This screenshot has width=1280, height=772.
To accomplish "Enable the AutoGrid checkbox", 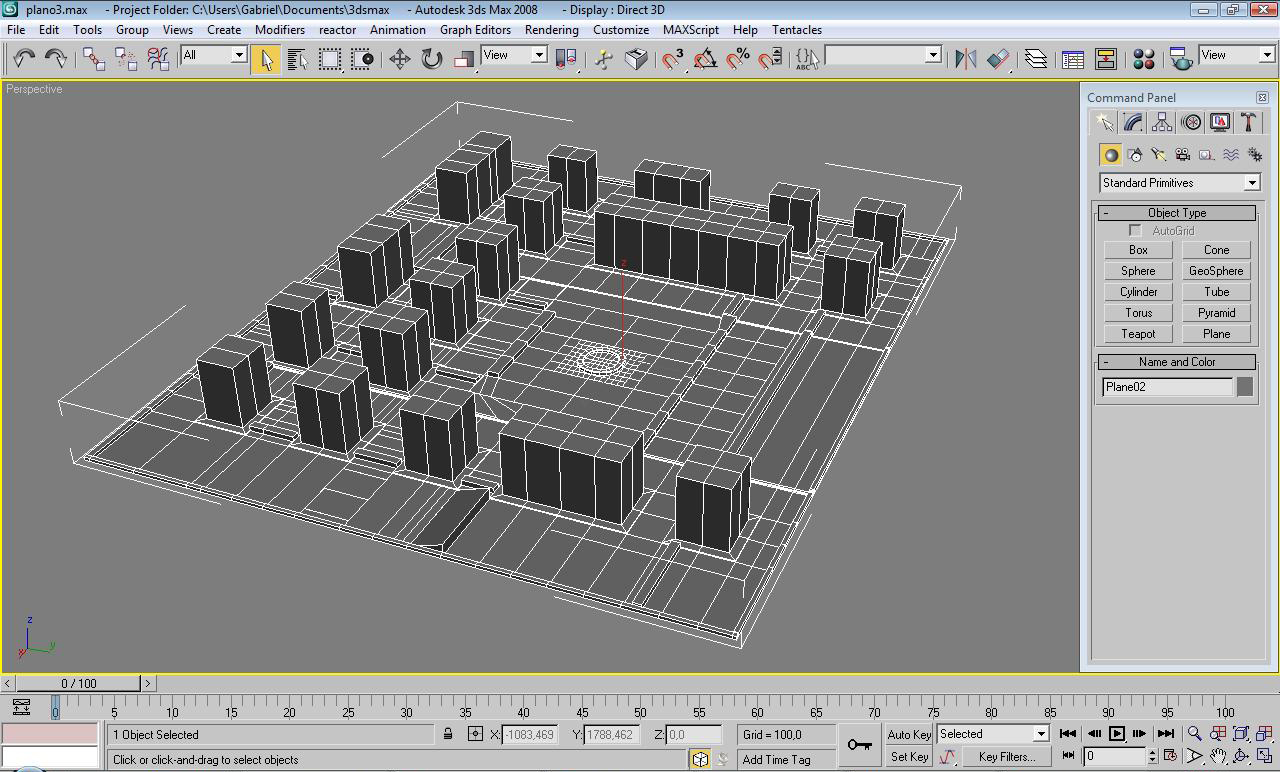I will [1135, 231].
